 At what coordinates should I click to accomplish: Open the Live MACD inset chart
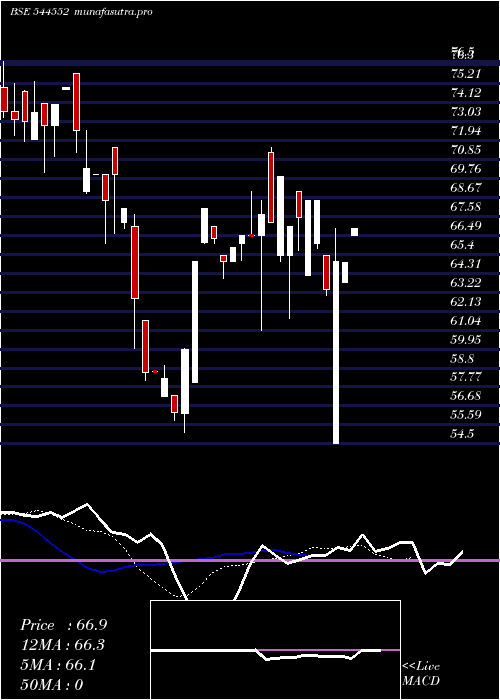pyautogui.click(x=275, y=650)
